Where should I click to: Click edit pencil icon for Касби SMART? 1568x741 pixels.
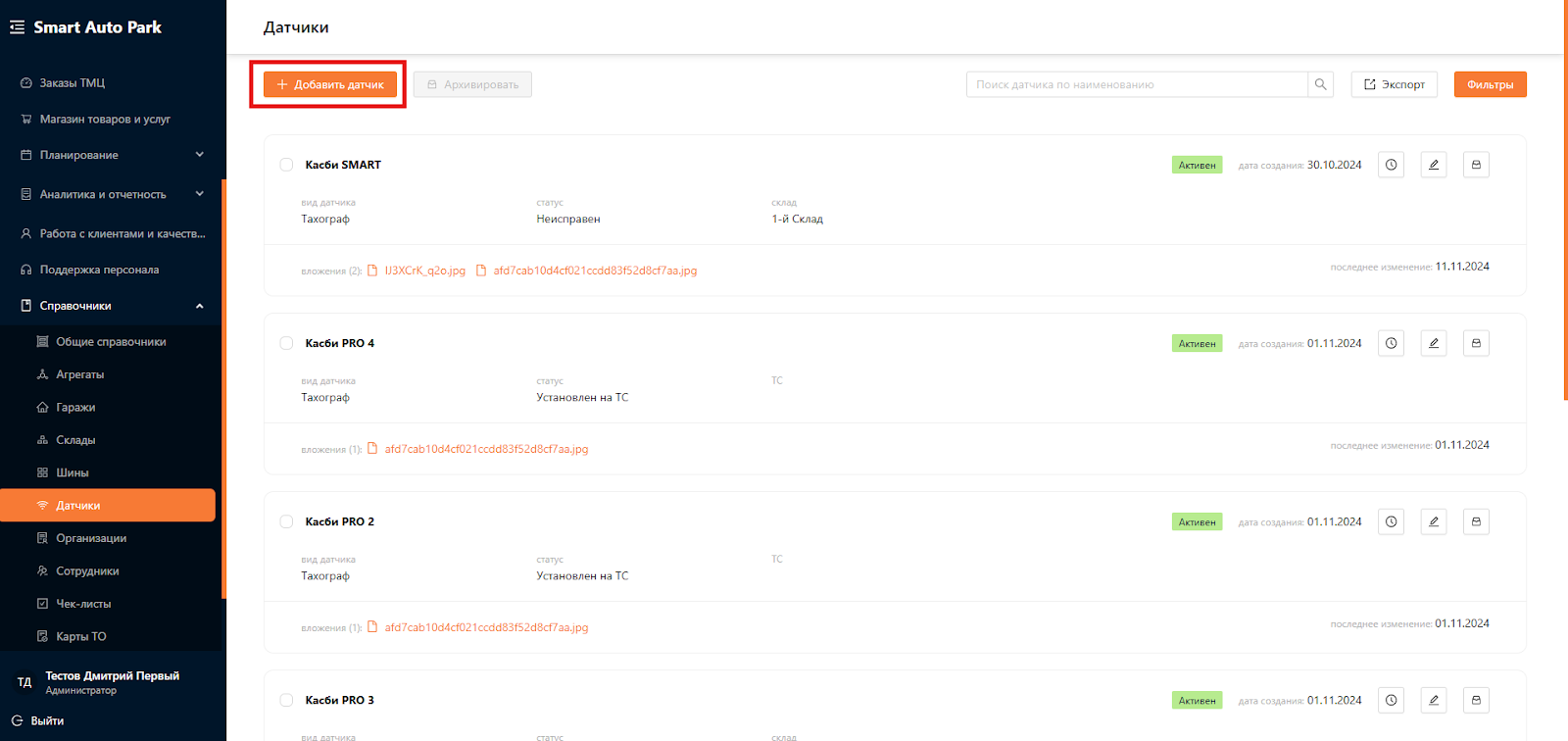coord(1433,165)
